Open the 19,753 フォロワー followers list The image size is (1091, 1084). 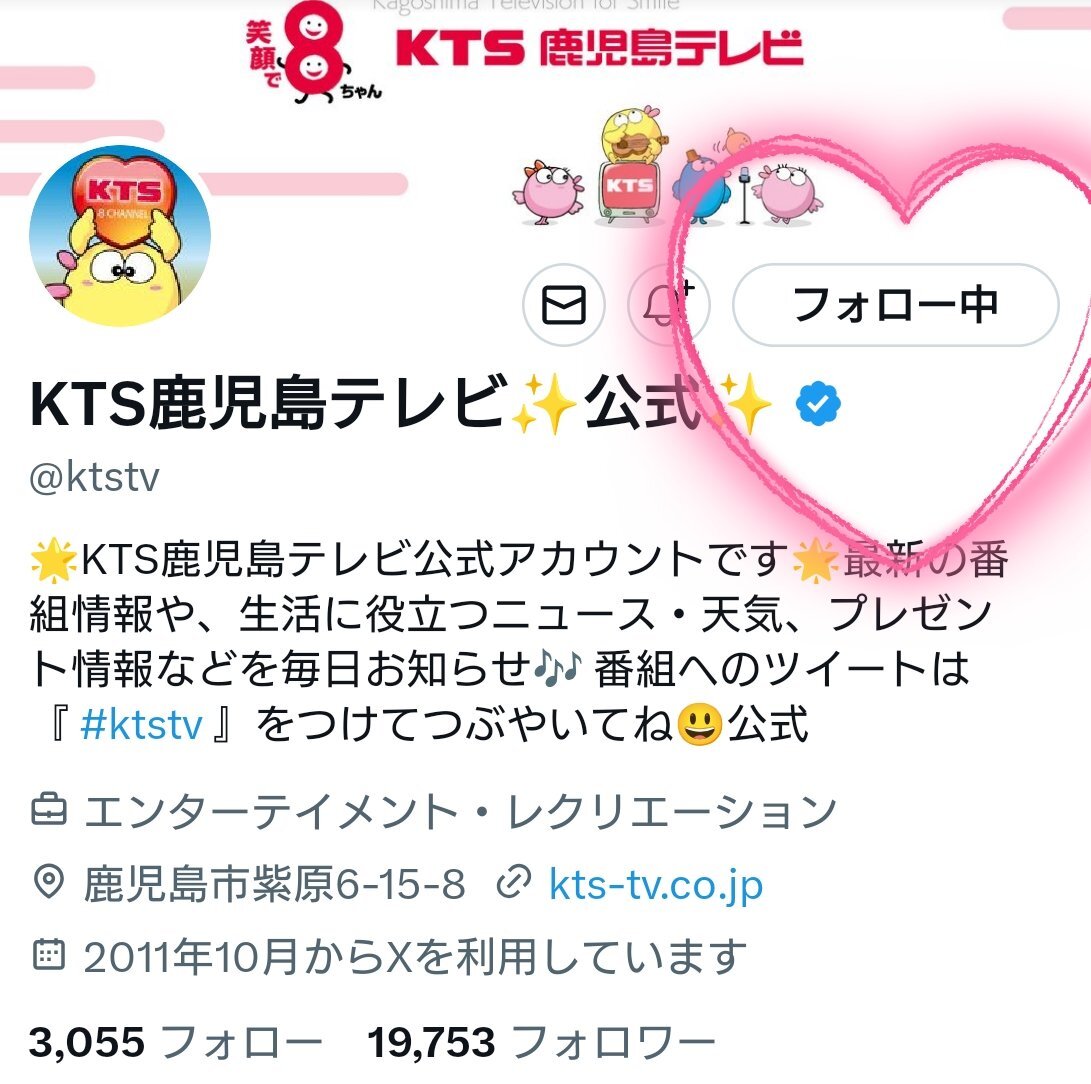coord(541,1042)
